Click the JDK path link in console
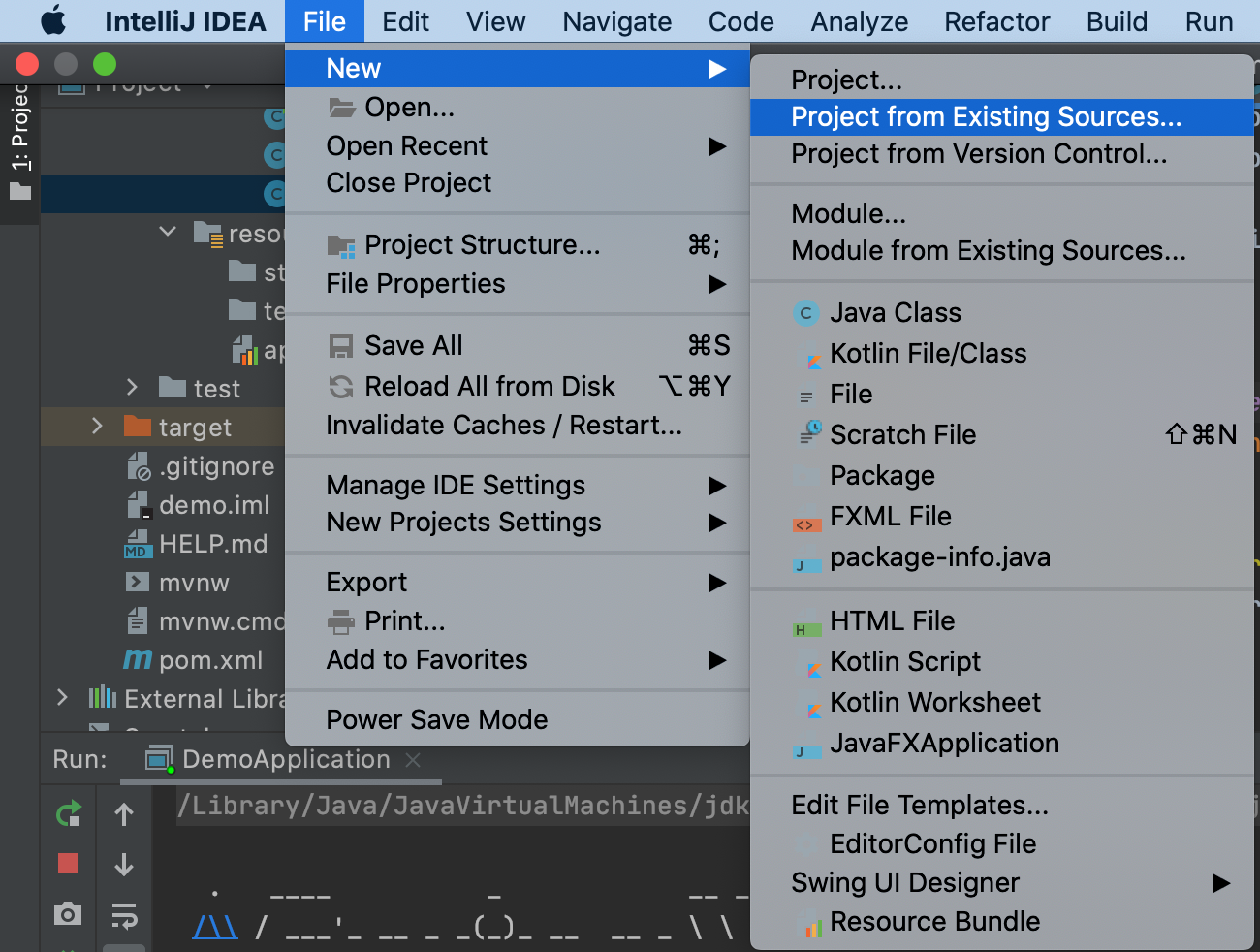 [463, 806]
